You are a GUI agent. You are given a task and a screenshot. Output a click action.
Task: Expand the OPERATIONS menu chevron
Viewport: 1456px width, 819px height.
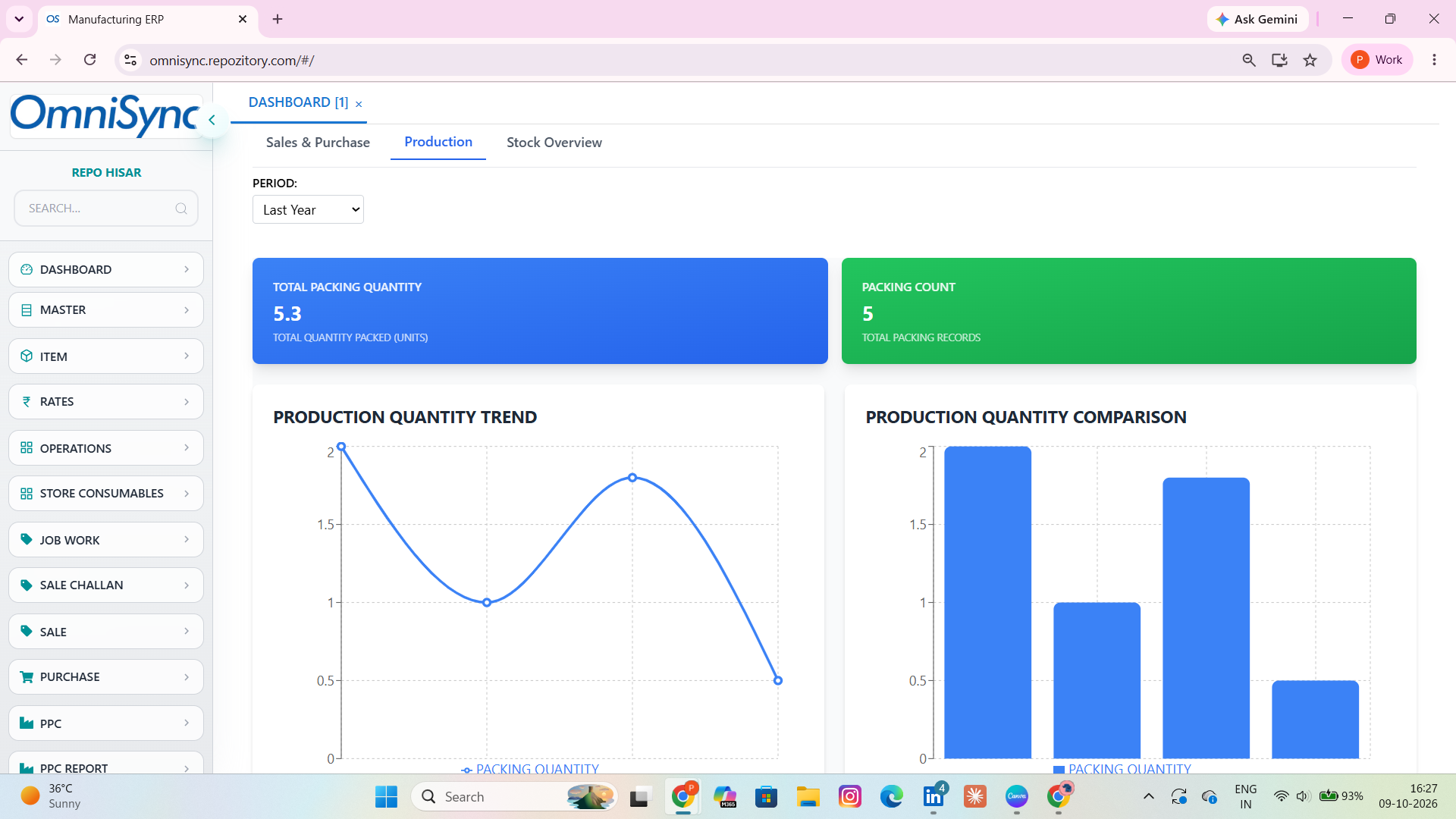(187, 448)
